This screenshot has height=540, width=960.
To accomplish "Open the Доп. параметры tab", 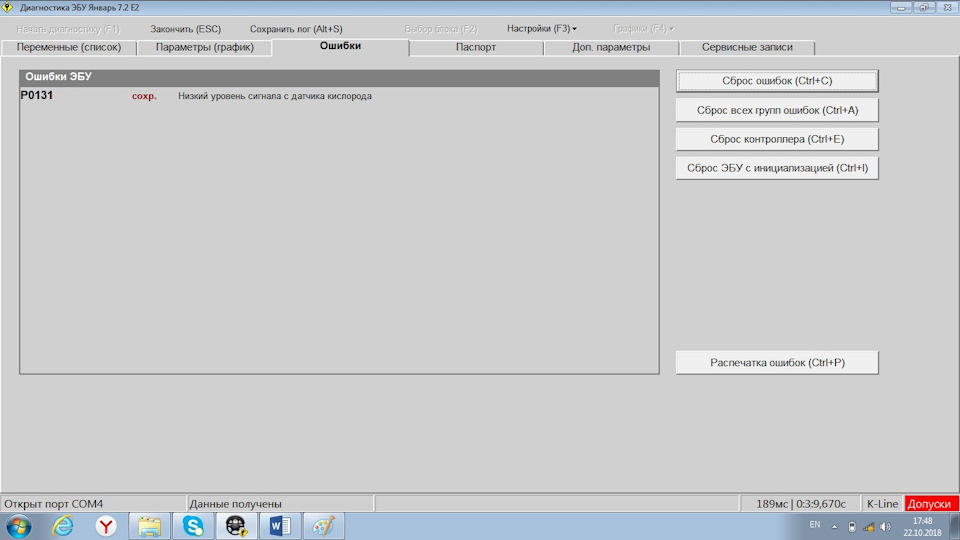I will click(611, 47).
